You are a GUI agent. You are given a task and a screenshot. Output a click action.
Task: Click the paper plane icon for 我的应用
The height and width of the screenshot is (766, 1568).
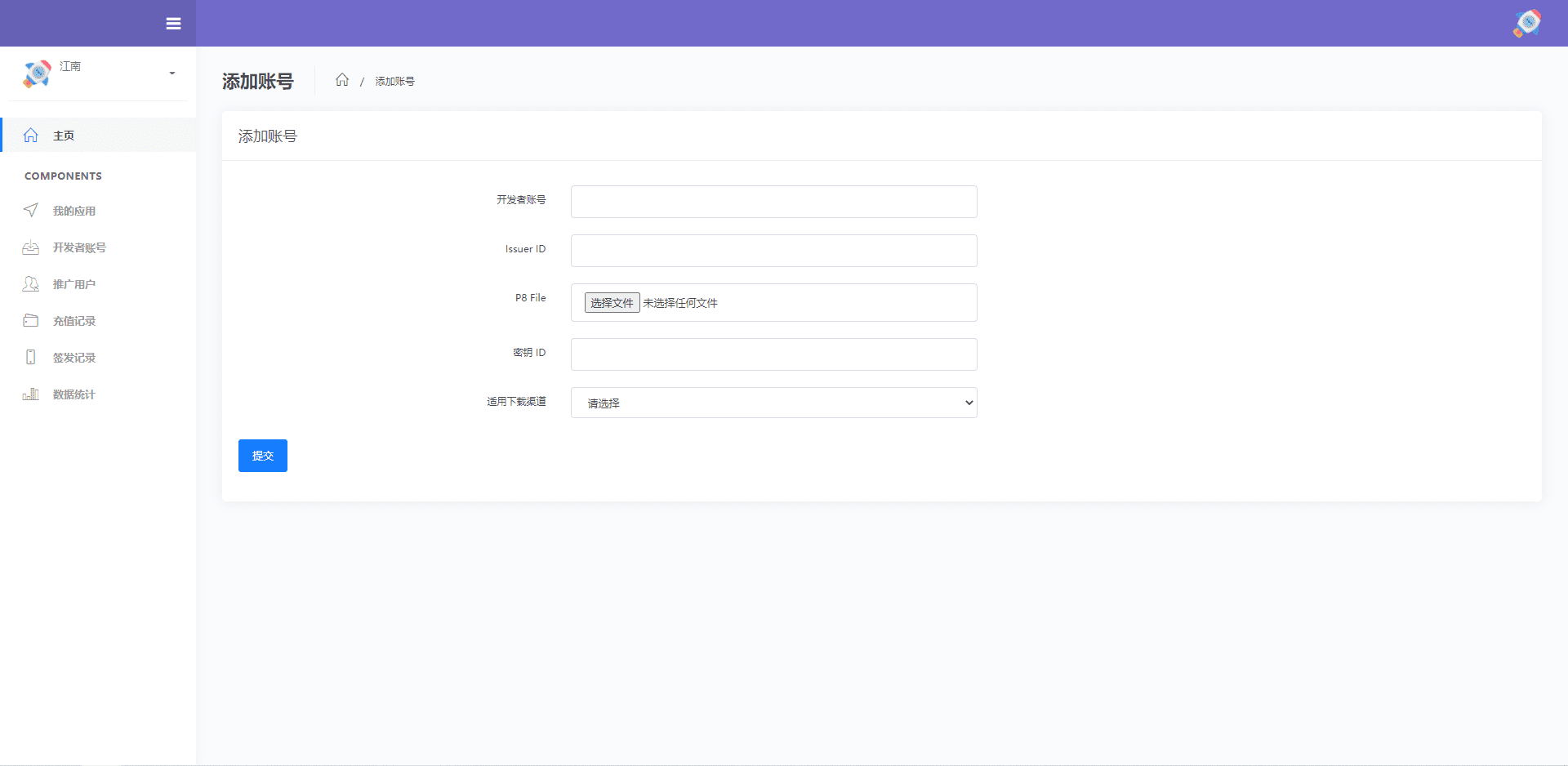pyautogui.click(x=31, y=211)
